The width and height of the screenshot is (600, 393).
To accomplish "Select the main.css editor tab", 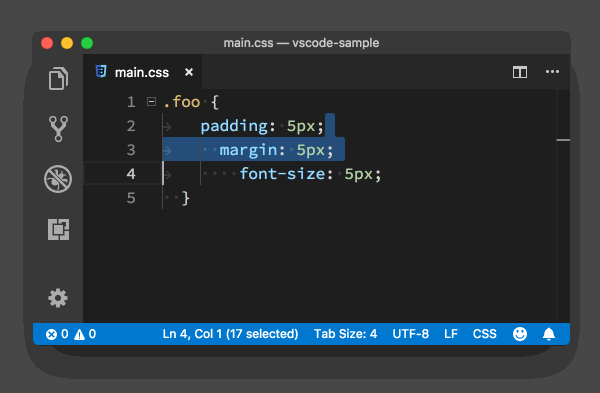I will (142, 72).
